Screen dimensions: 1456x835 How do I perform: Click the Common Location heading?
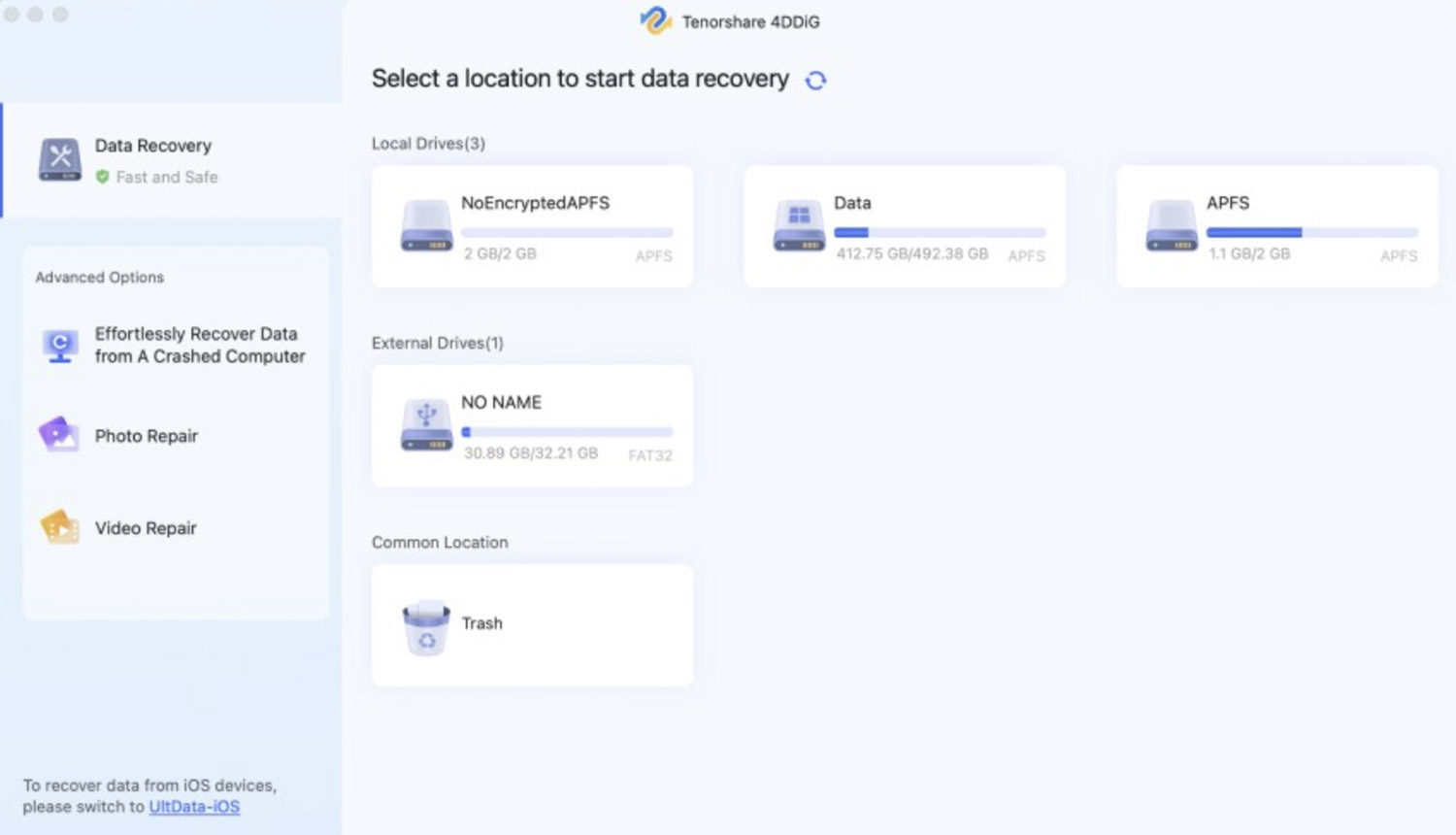click(x=440, y=543)
